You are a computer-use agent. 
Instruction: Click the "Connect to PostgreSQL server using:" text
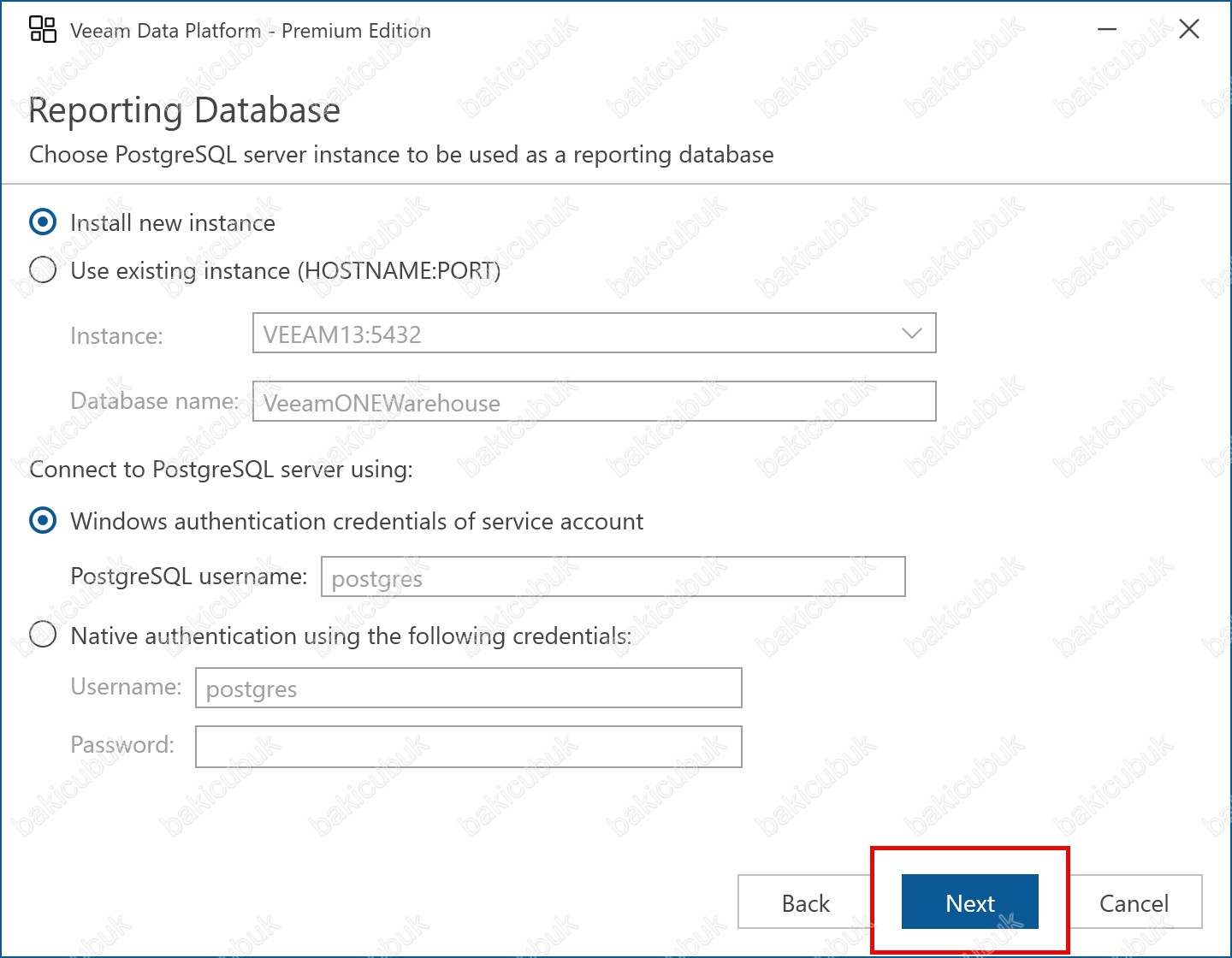(x=222, y=470)
